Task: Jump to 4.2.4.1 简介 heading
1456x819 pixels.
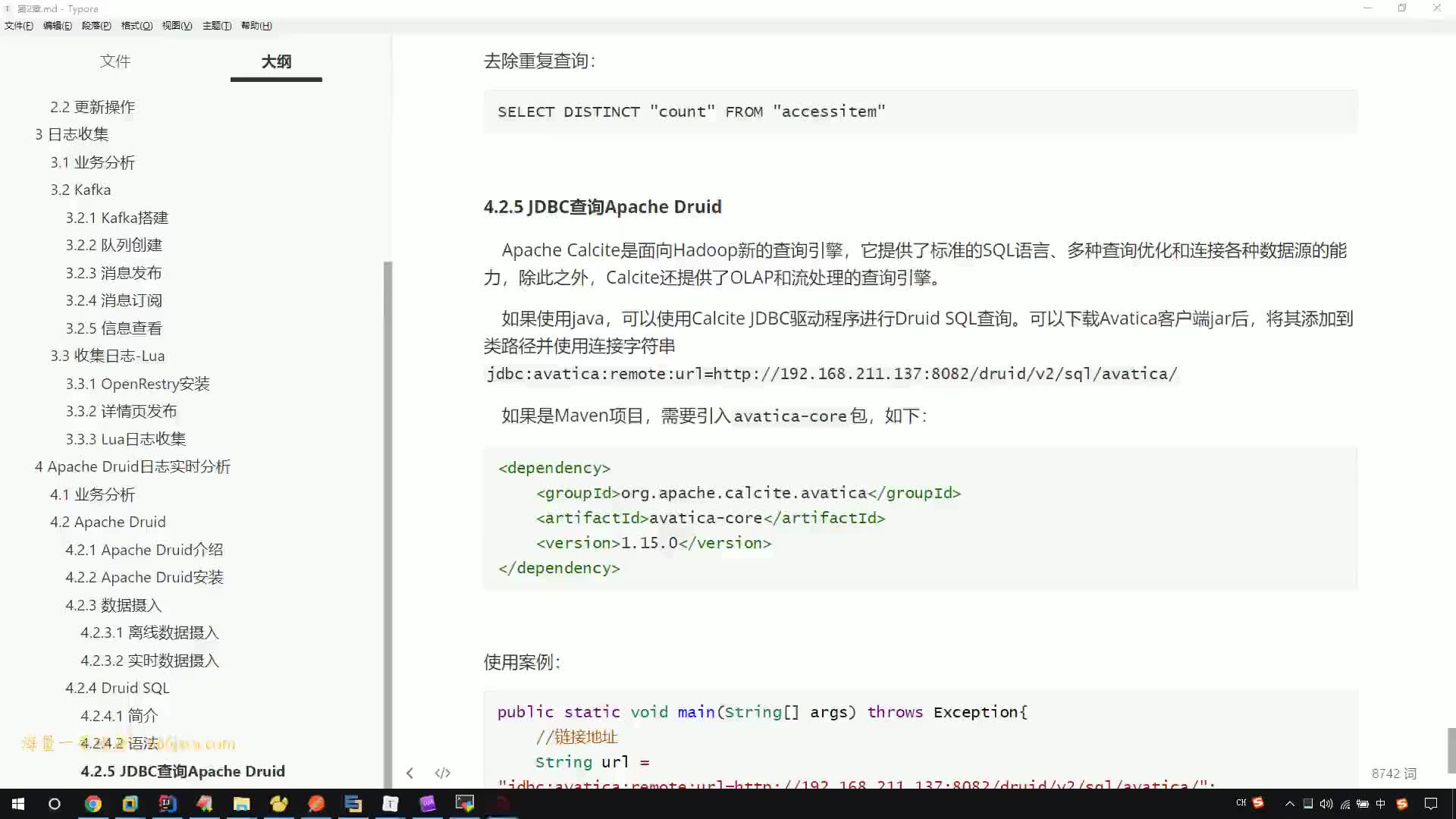Action: [x=119, y=716]
